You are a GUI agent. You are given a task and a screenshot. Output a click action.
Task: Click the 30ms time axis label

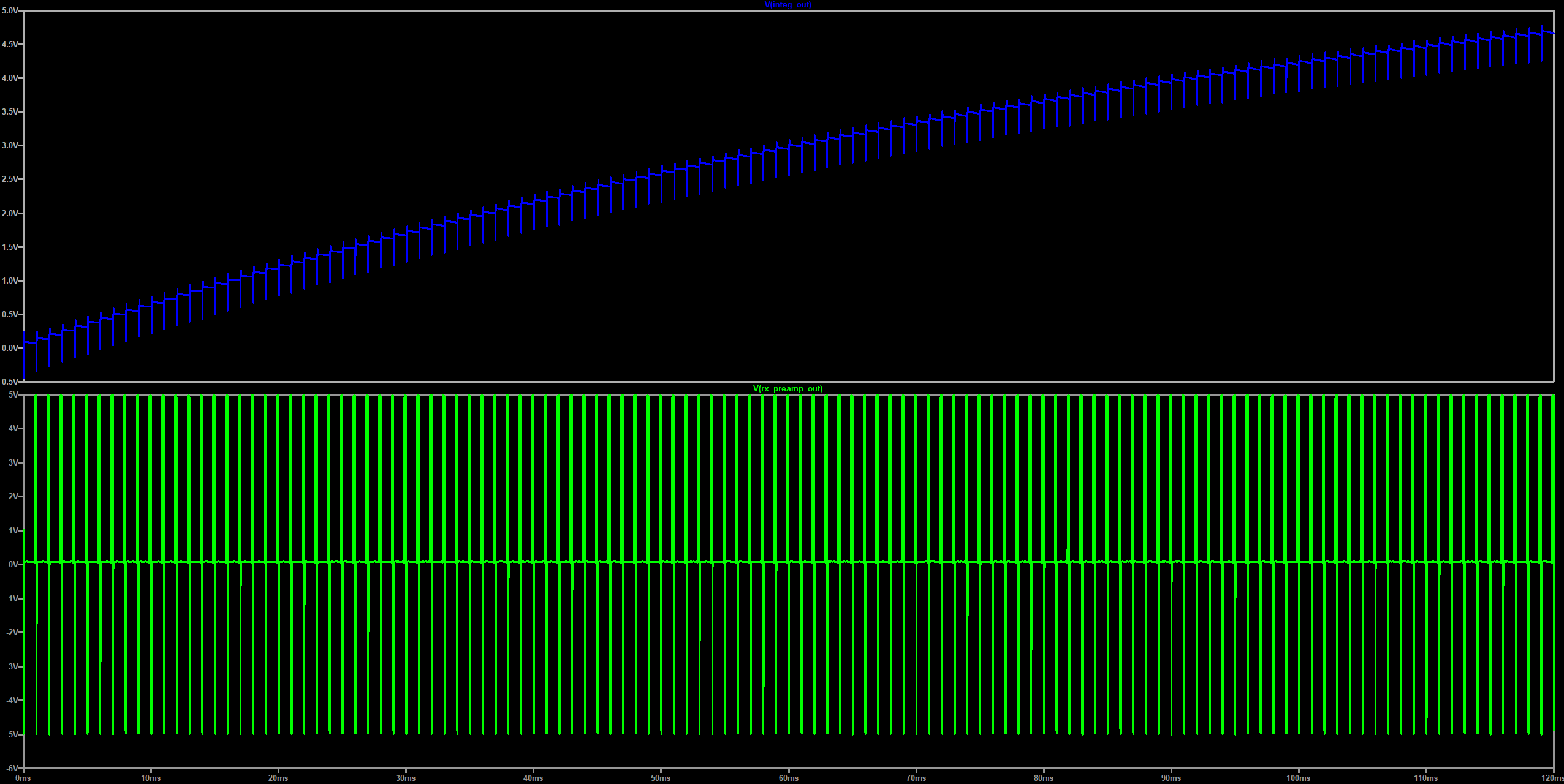[406, 778]
